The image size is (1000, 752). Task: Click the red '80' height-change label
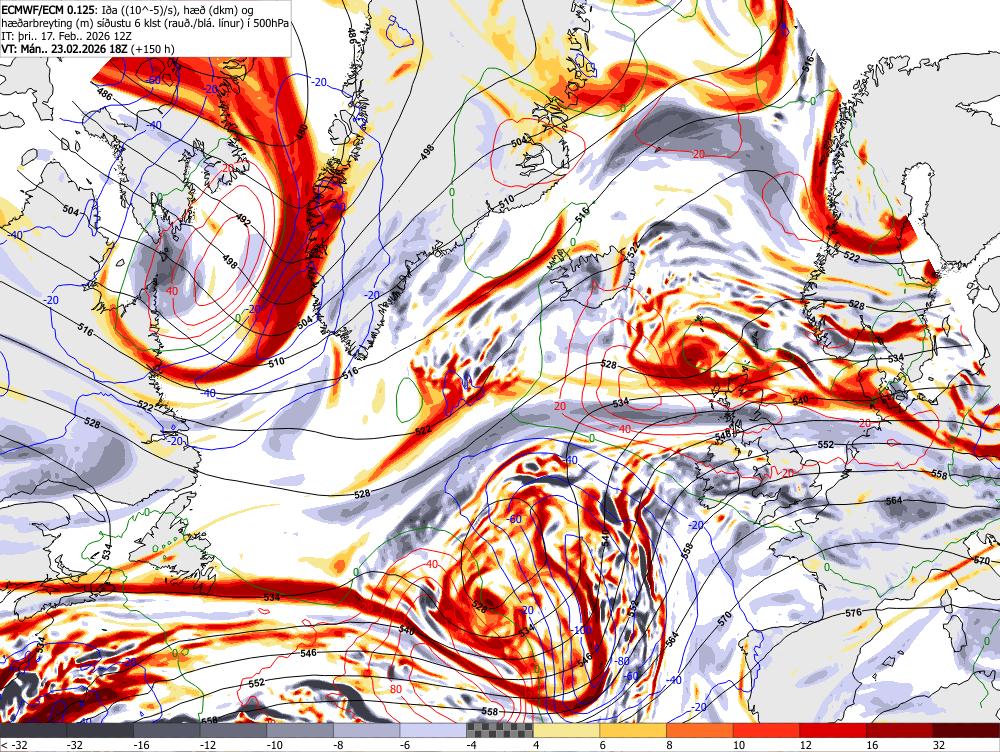(395, 689)
